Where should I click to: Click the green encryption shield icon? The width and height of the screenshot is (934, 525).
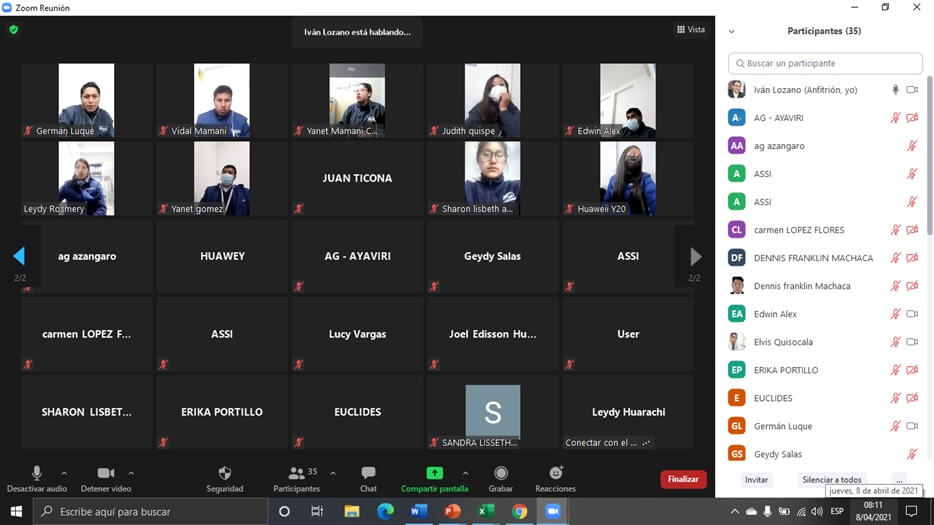tap(14, 30)
